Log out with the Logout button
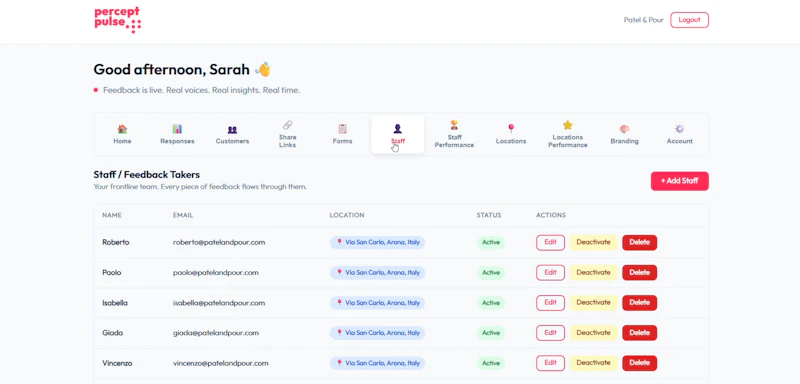Viewport: 800px width, 384px height. tap(689, 20)
